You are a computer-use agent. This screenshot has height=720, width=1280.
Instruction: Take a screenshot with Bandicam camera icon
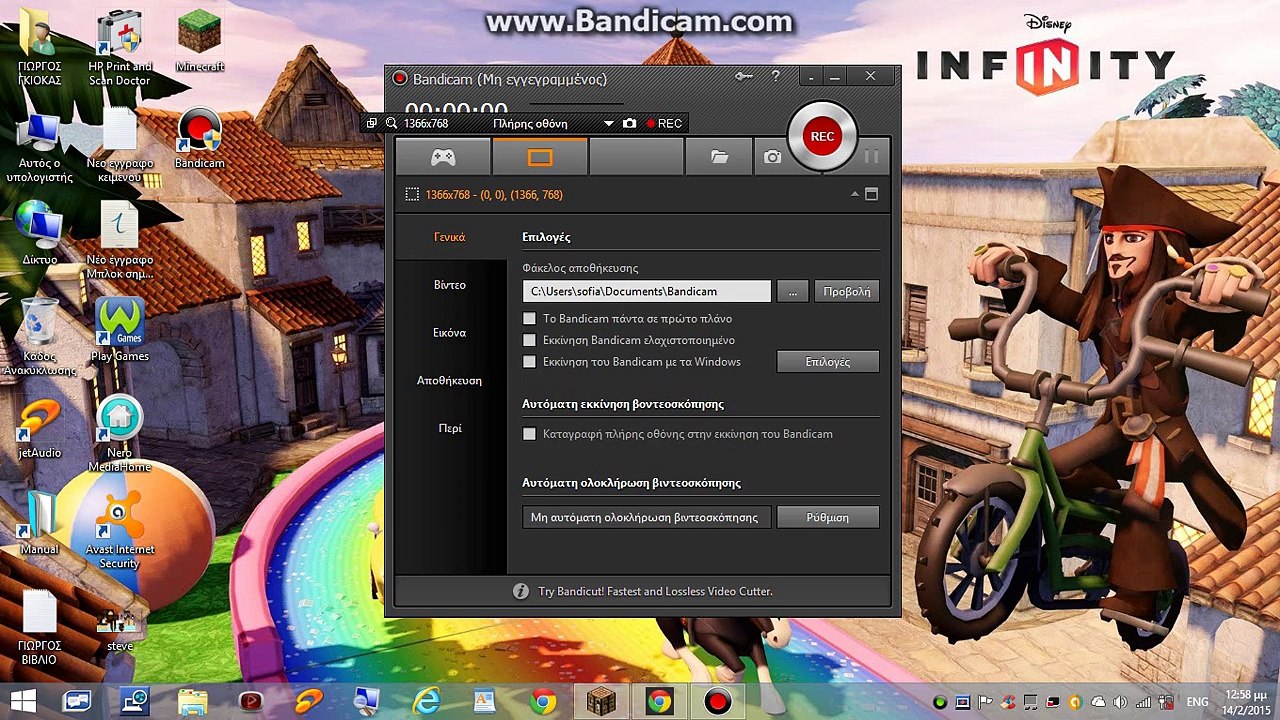click(772, 157)
